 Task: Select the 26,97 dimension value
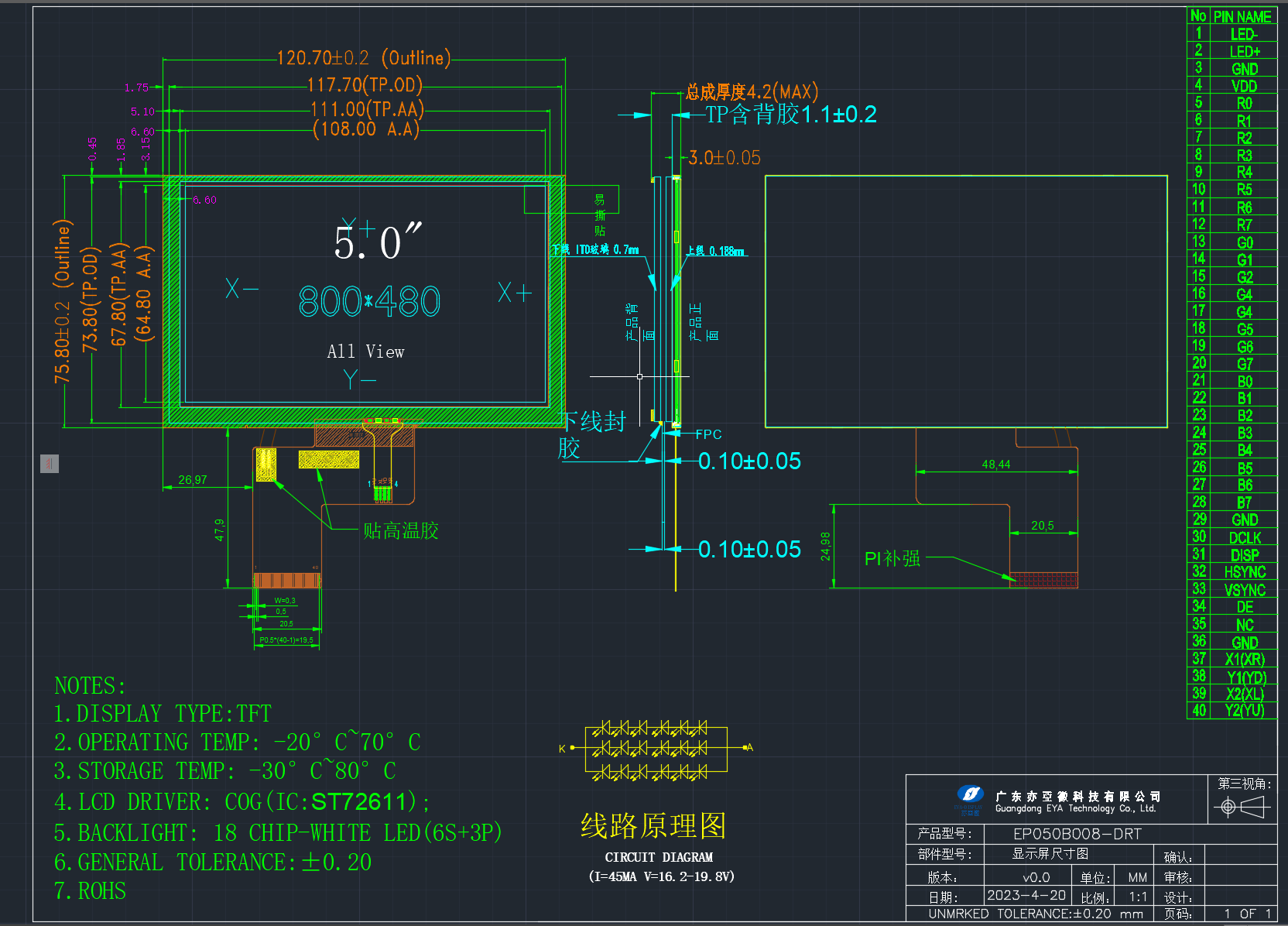(192, 480)
